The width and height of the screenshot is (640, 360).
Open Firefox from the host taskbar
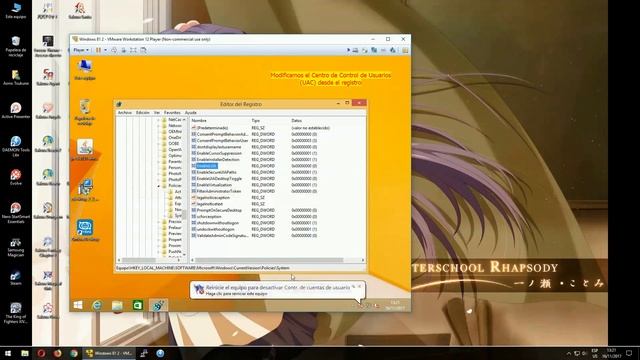pos(57,353)
